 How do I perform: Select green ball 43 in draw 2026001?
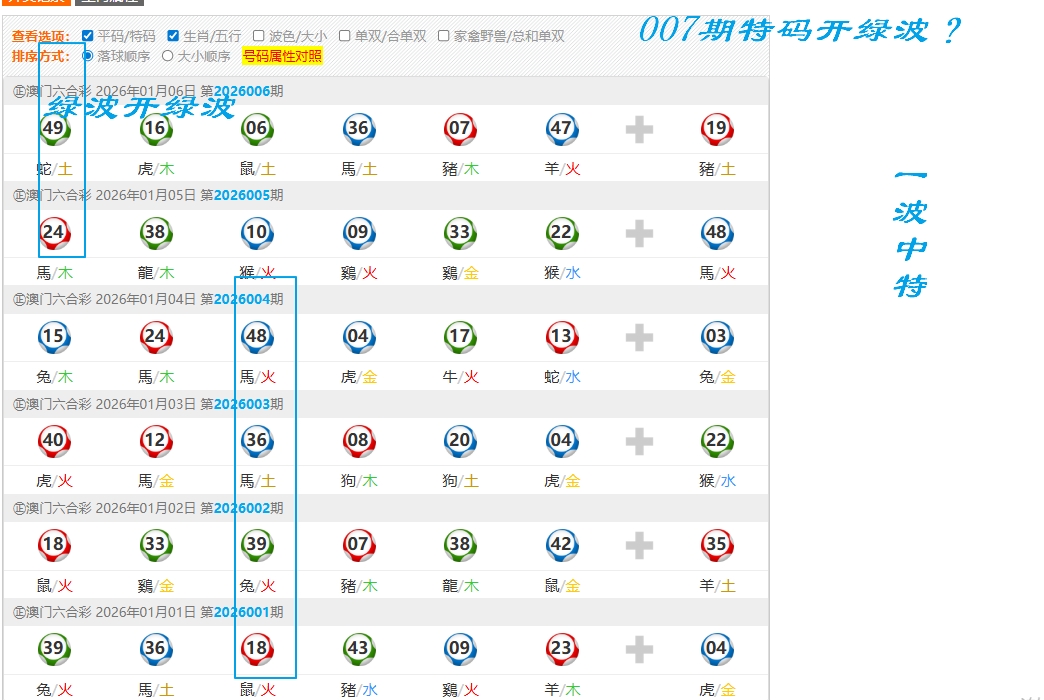[x=358, y=649]
